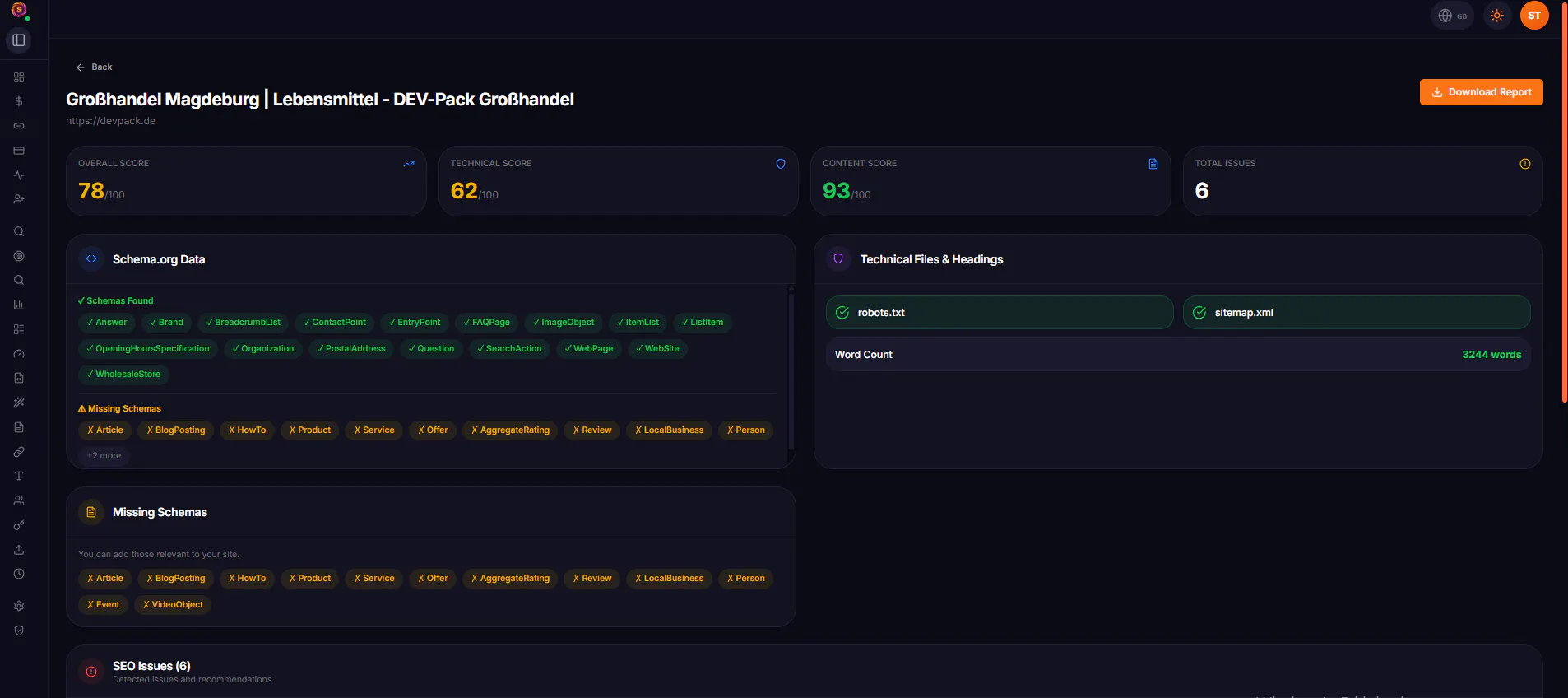
Task: Toggle the light theme sun button
Action: click(x=1497, y=16)
